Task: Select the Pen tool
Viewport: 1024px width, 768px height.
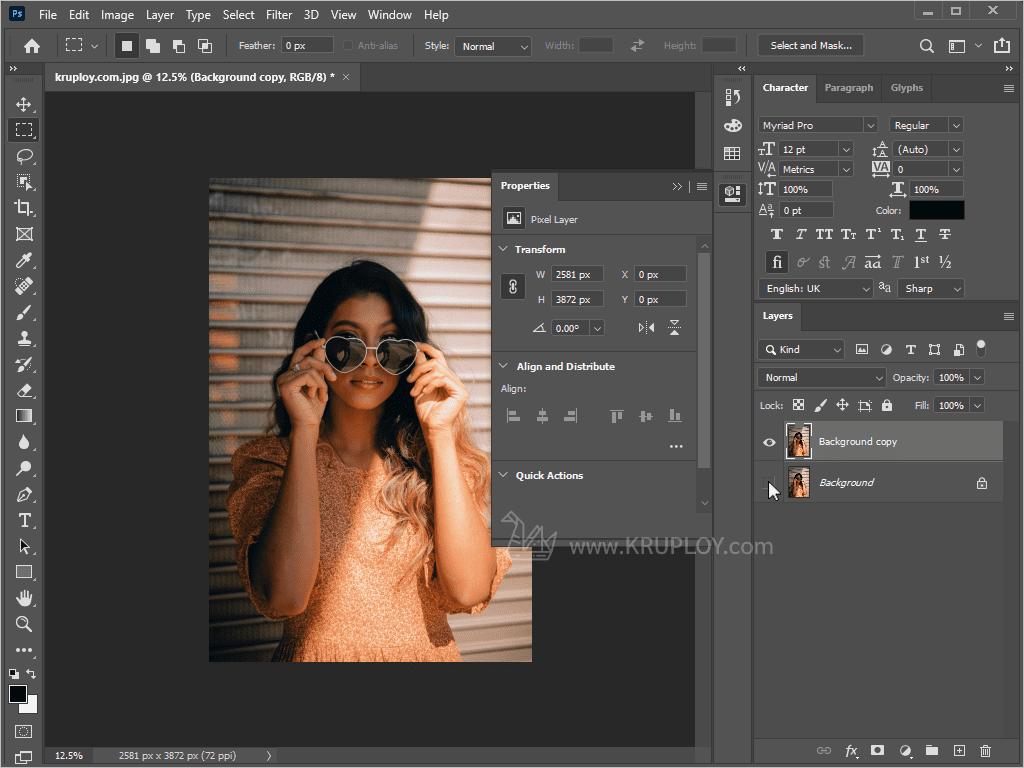Action: point(24,494)
